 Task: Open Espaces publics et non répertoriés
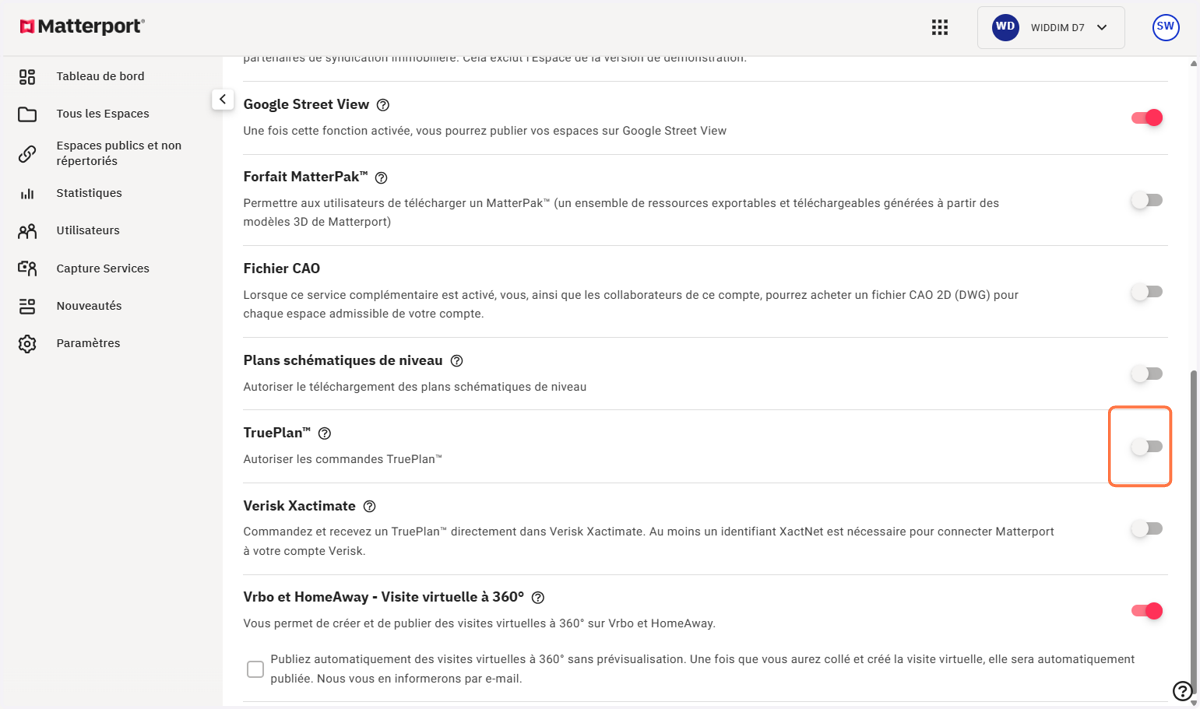pyautogui.click(x=119, y=153)
